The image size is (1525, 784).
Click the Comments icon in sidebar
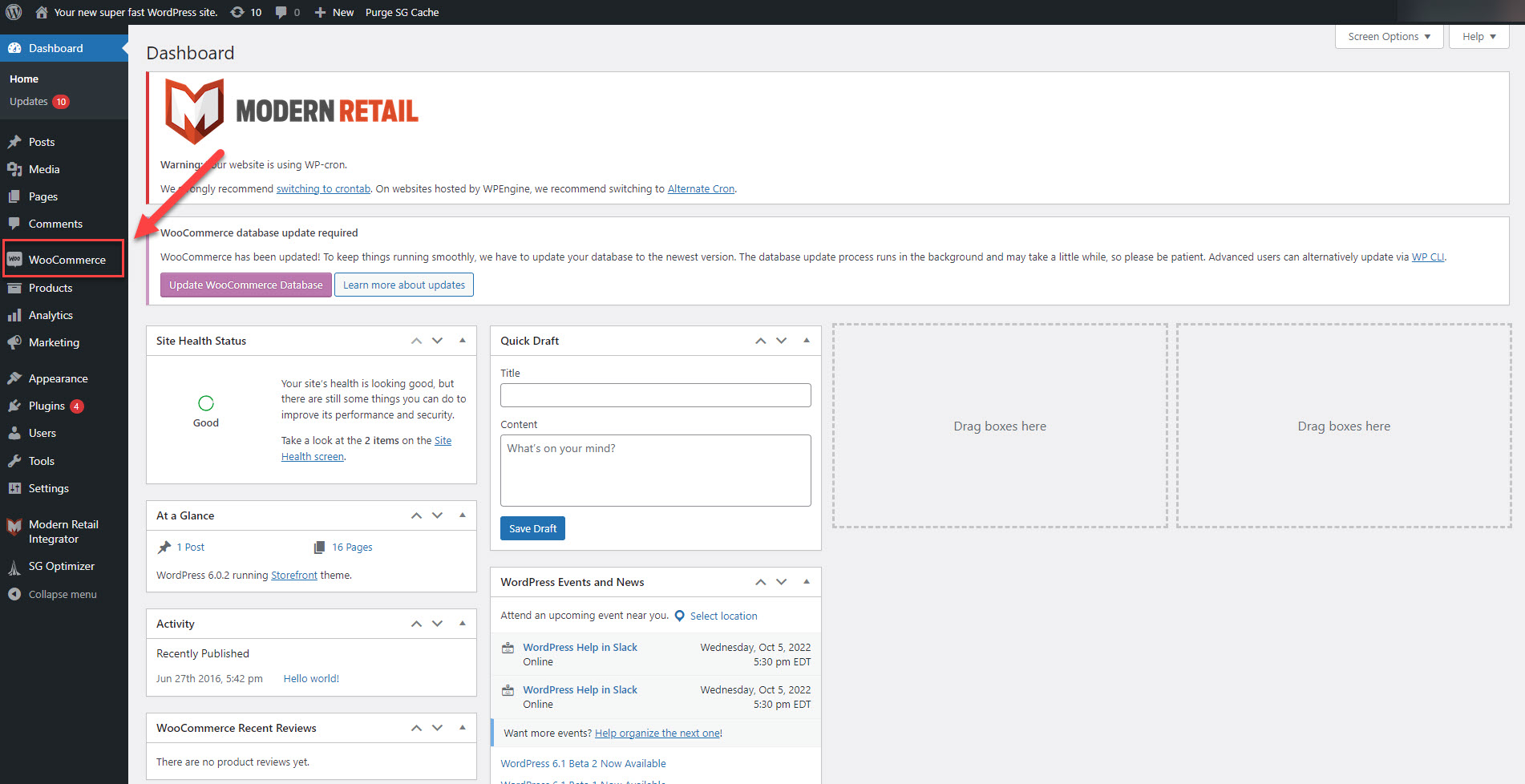[x=14, y=224]
